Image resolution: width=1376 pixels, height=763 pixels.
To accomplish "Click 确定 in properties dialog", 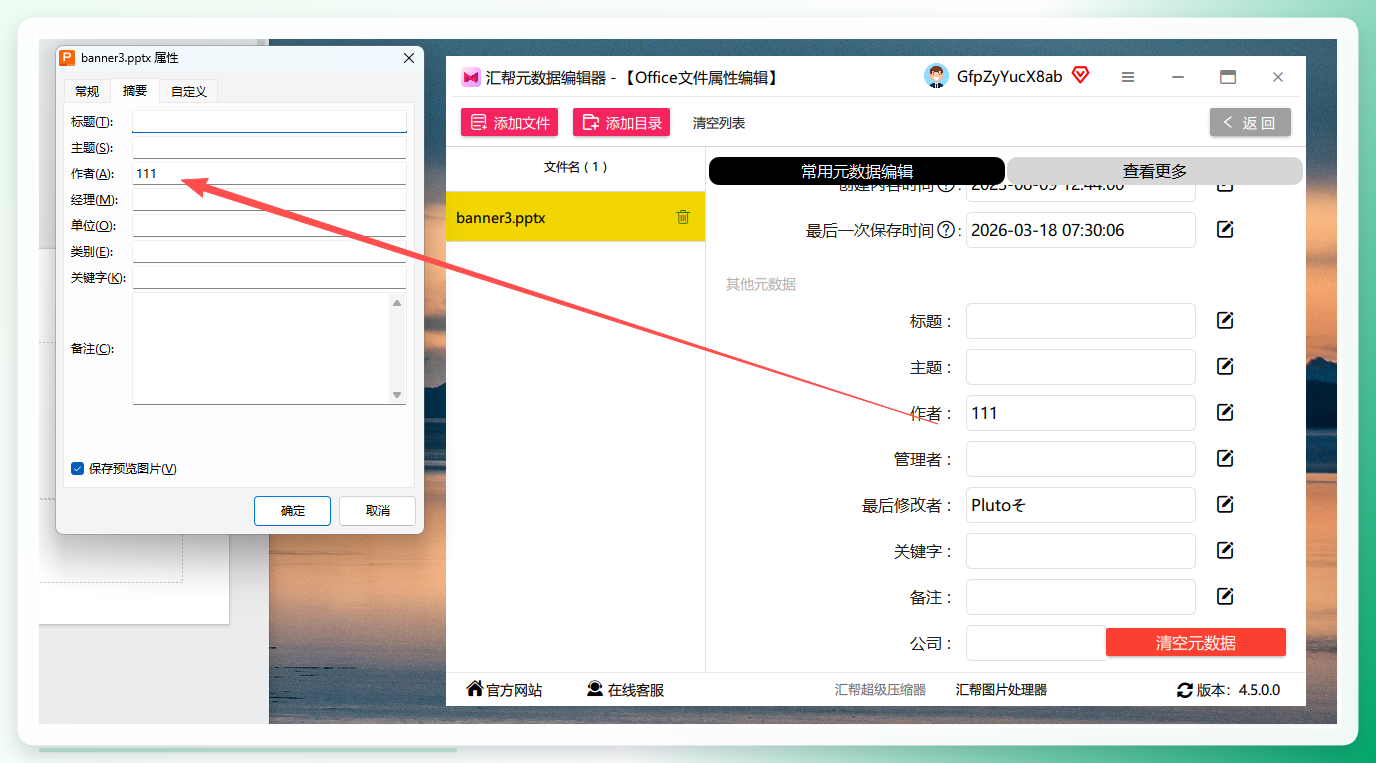I will 293,510.
